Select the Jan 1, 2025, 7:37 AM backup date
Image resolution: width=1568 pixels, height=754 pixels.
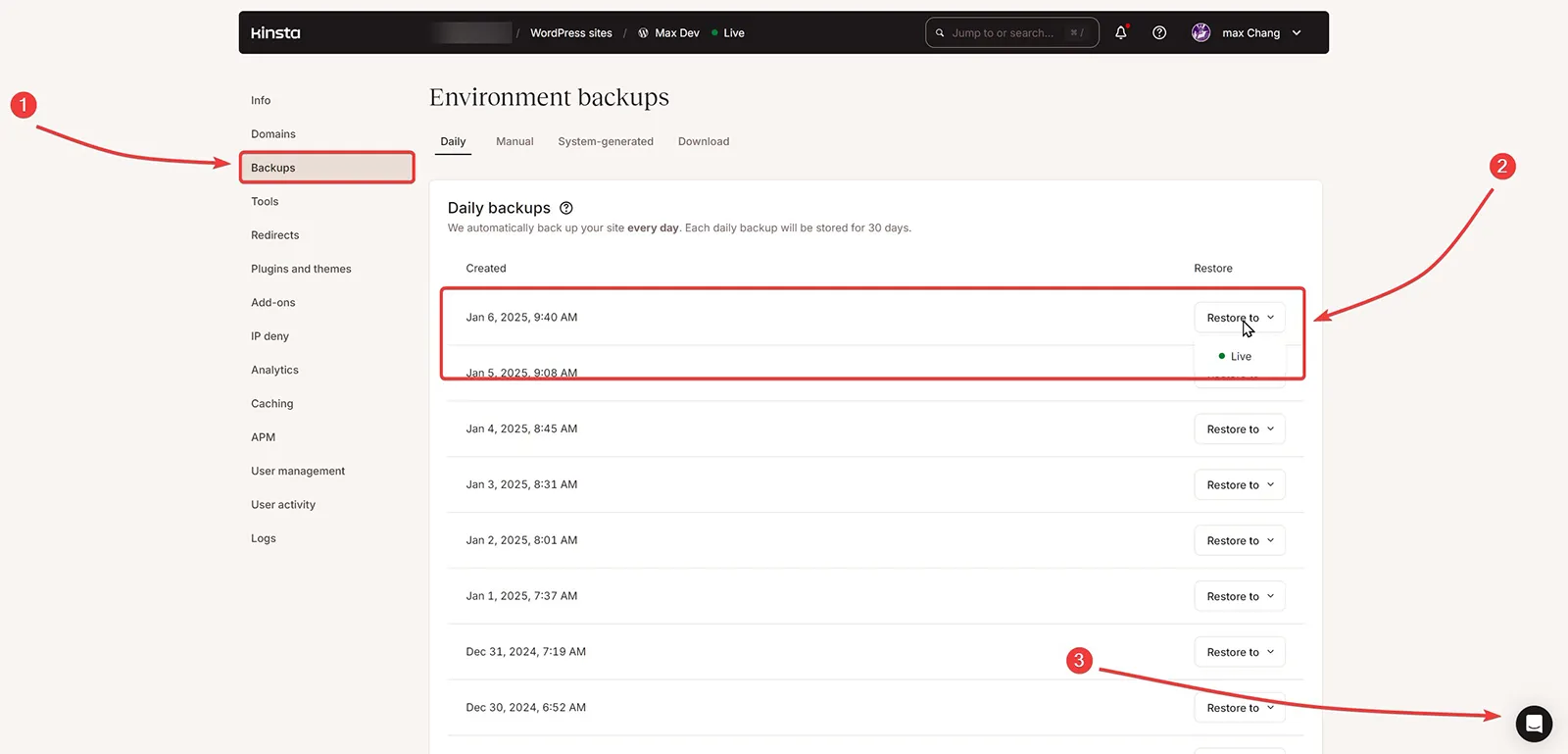[521, 596]
